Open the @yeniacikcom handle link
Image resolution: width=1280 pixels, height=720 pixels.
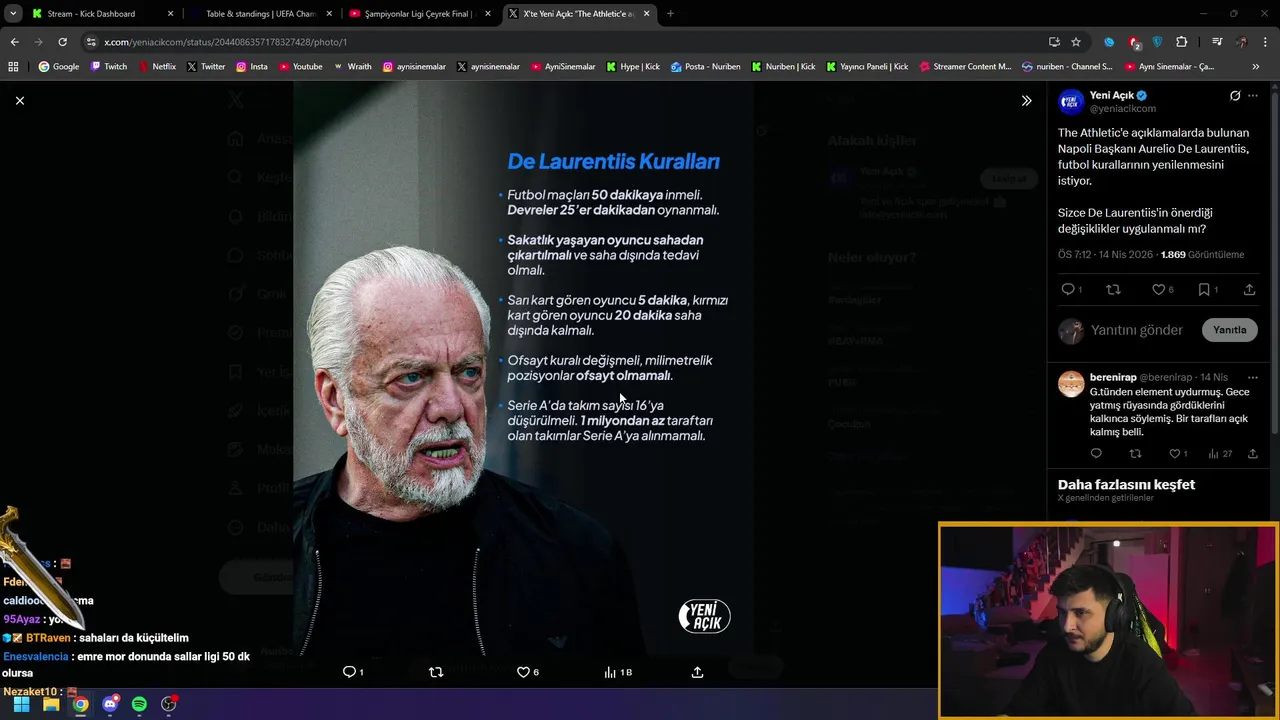pos(1122,109)
